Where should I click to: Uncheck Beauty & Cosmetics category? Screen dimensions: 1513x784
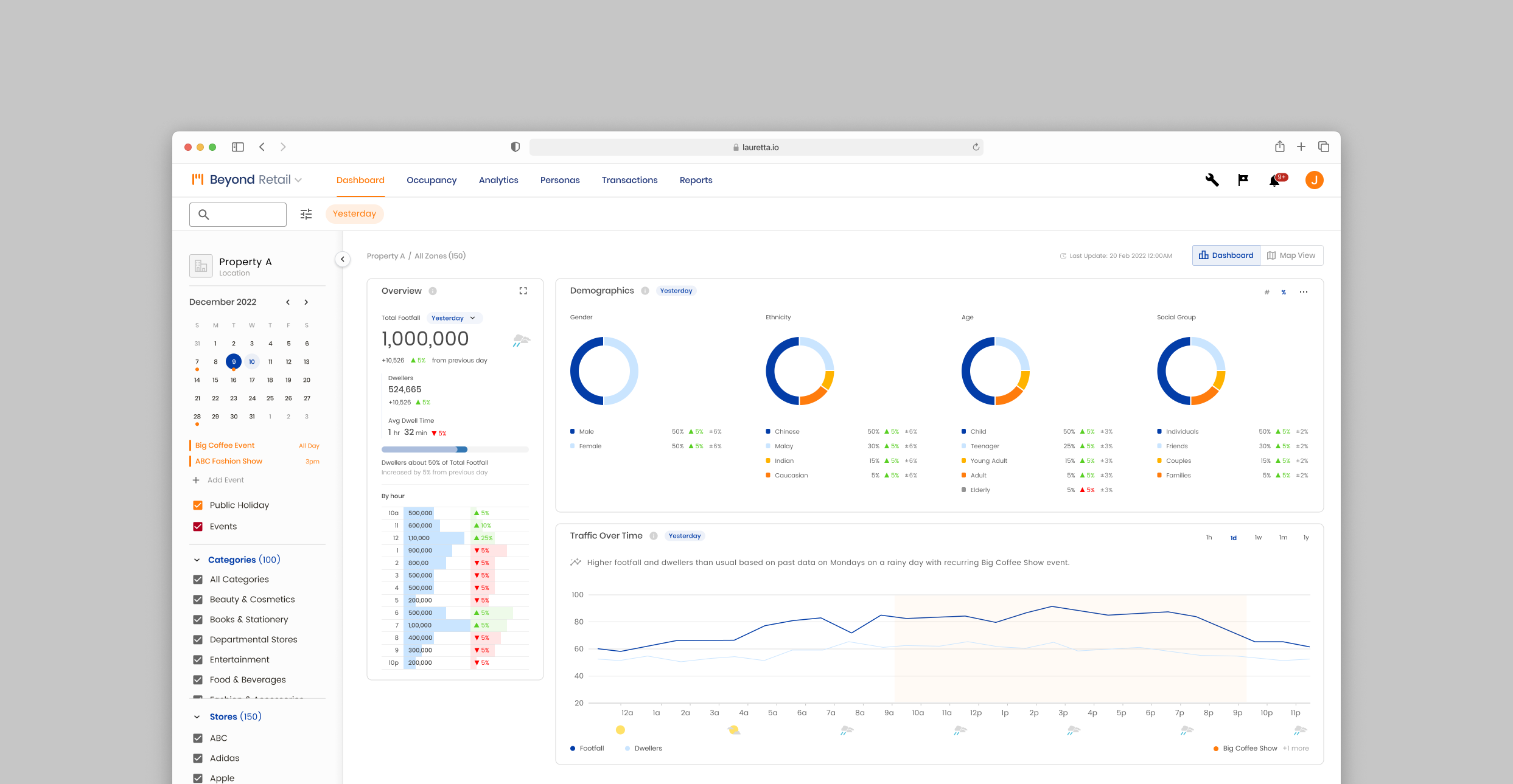click(198, 600)
